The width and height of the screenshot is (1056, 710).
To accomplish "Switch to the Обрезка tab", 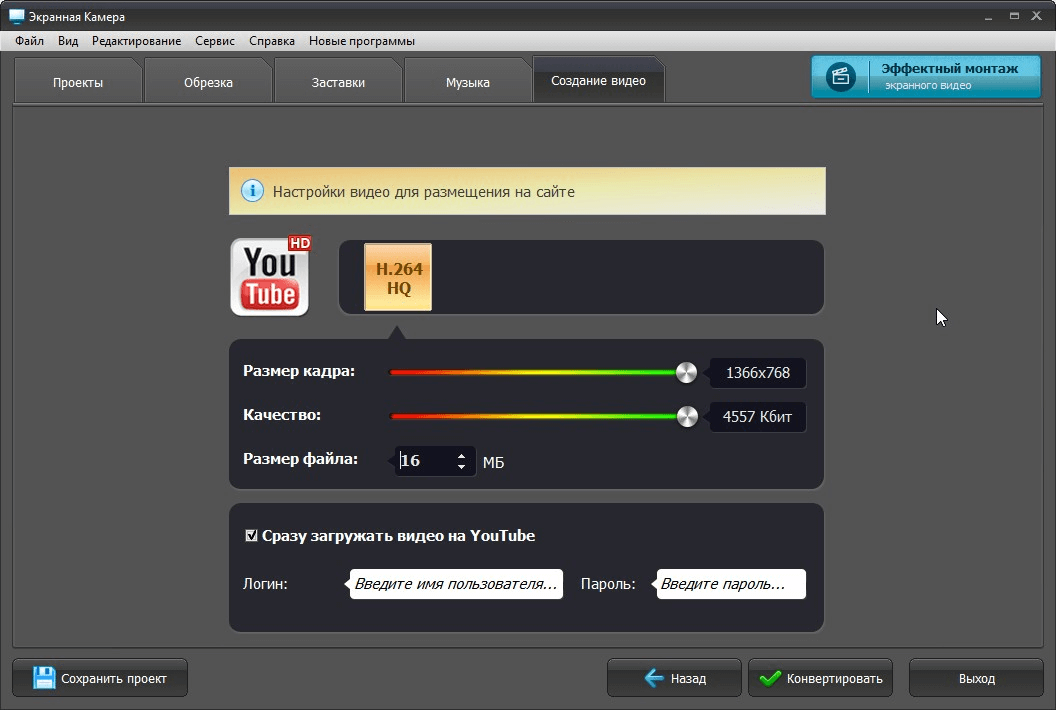I will click(x=208, y=82).
